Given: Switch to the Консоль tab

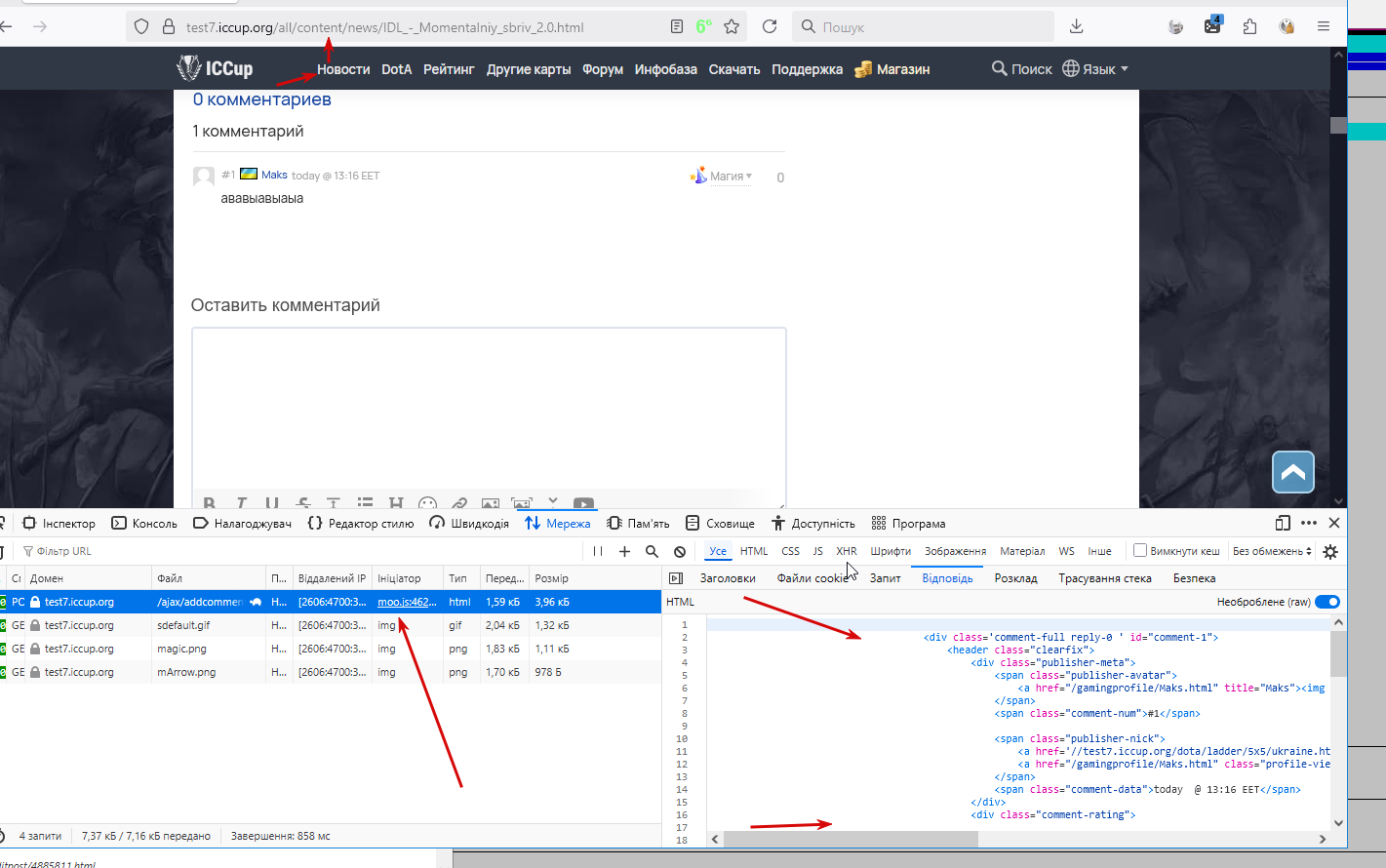Looking at the screenshot, I should pos(144,524).
